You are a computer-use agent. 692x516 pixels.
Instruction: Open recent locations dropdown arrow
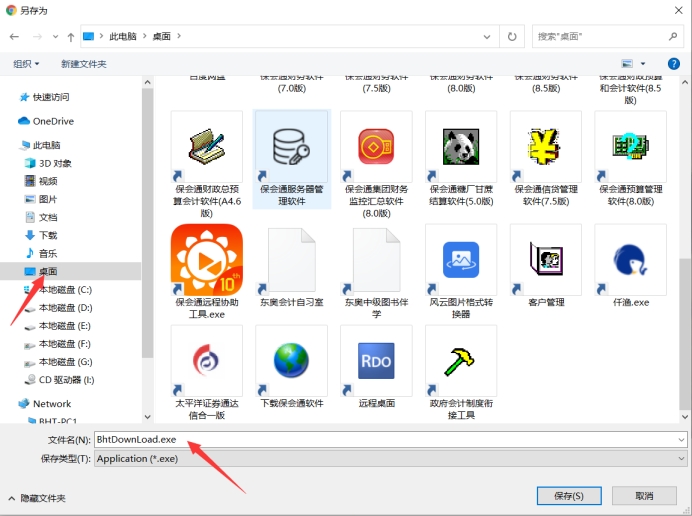(x=55, y=37)
